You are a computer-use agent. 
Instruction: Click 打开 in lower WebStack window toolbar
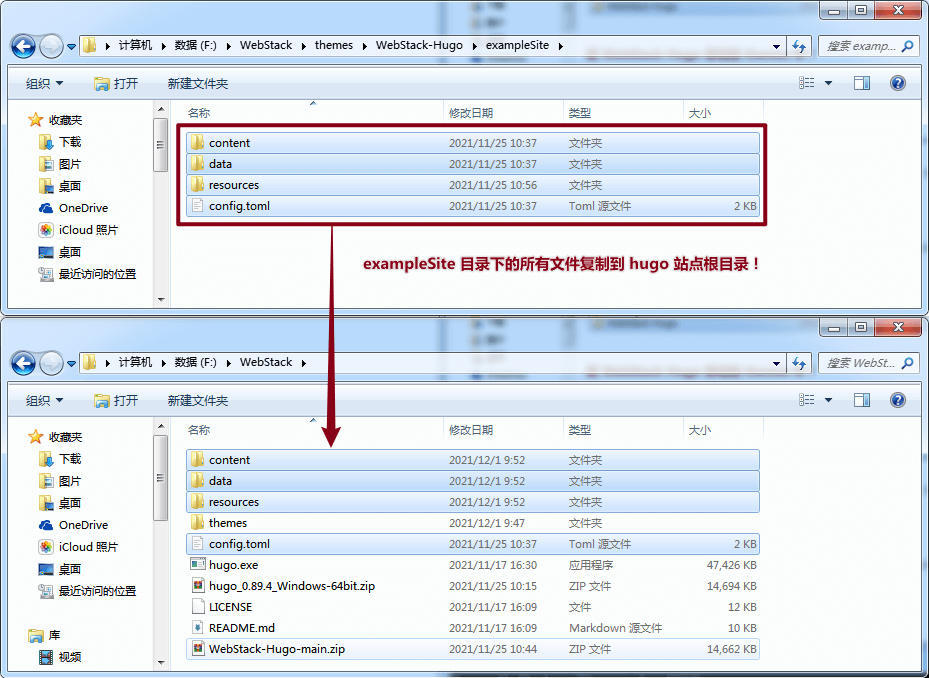pyautogui.click(x=116, y=401)
